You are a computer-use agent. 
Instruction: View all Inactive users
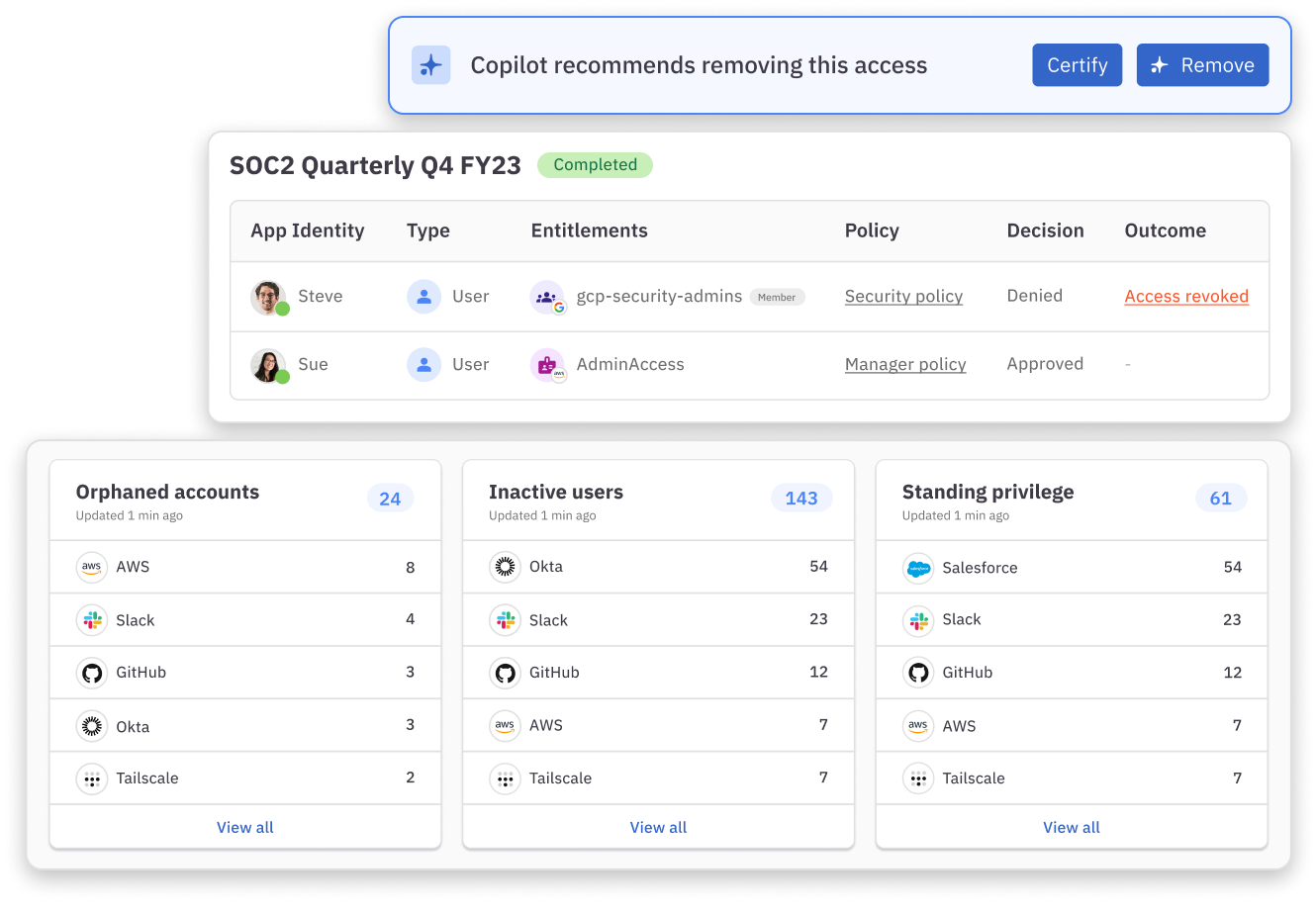(658, 827)
